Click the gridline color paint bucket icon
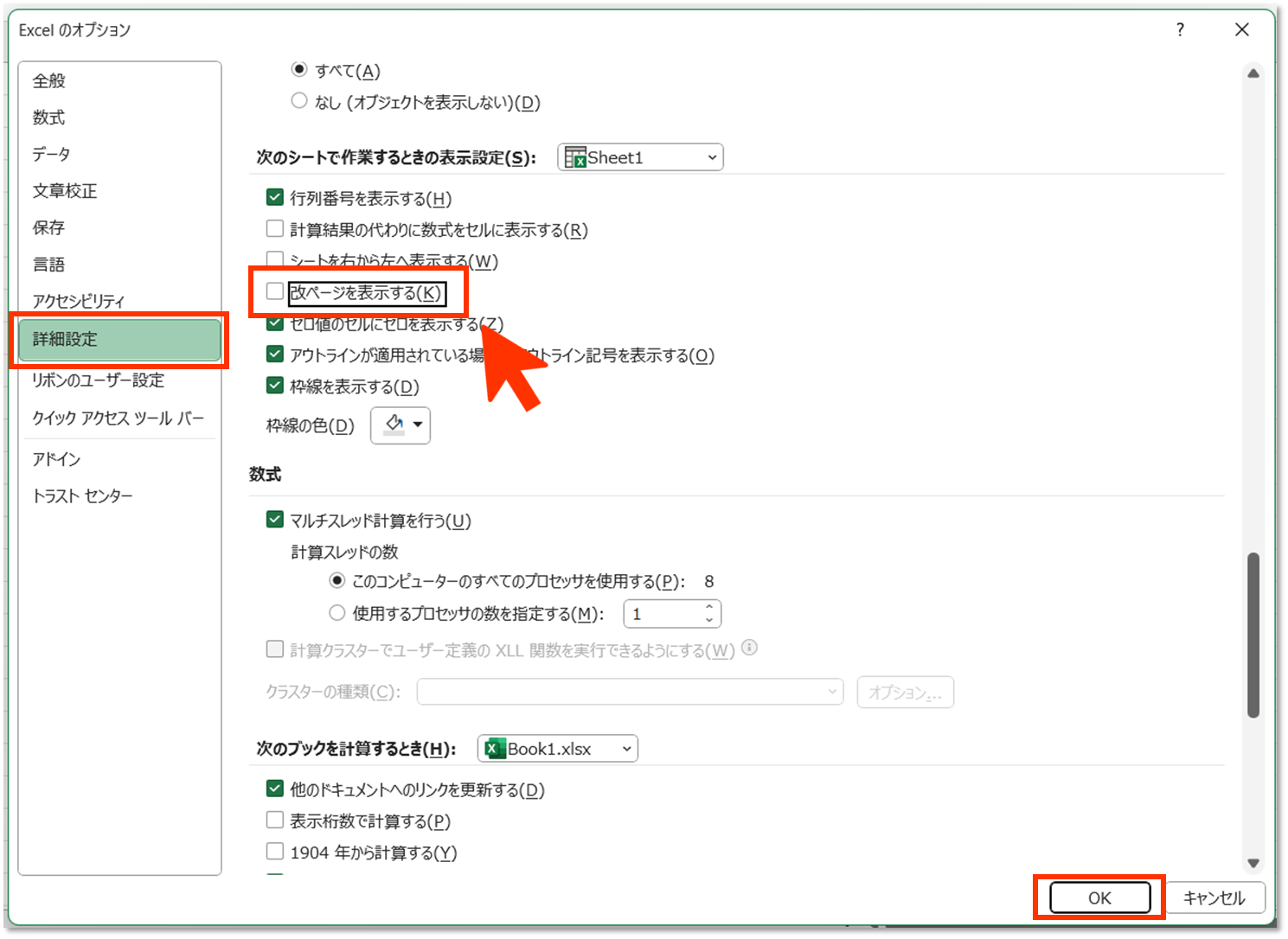The image size is (1288, 939). pos(394,425)
